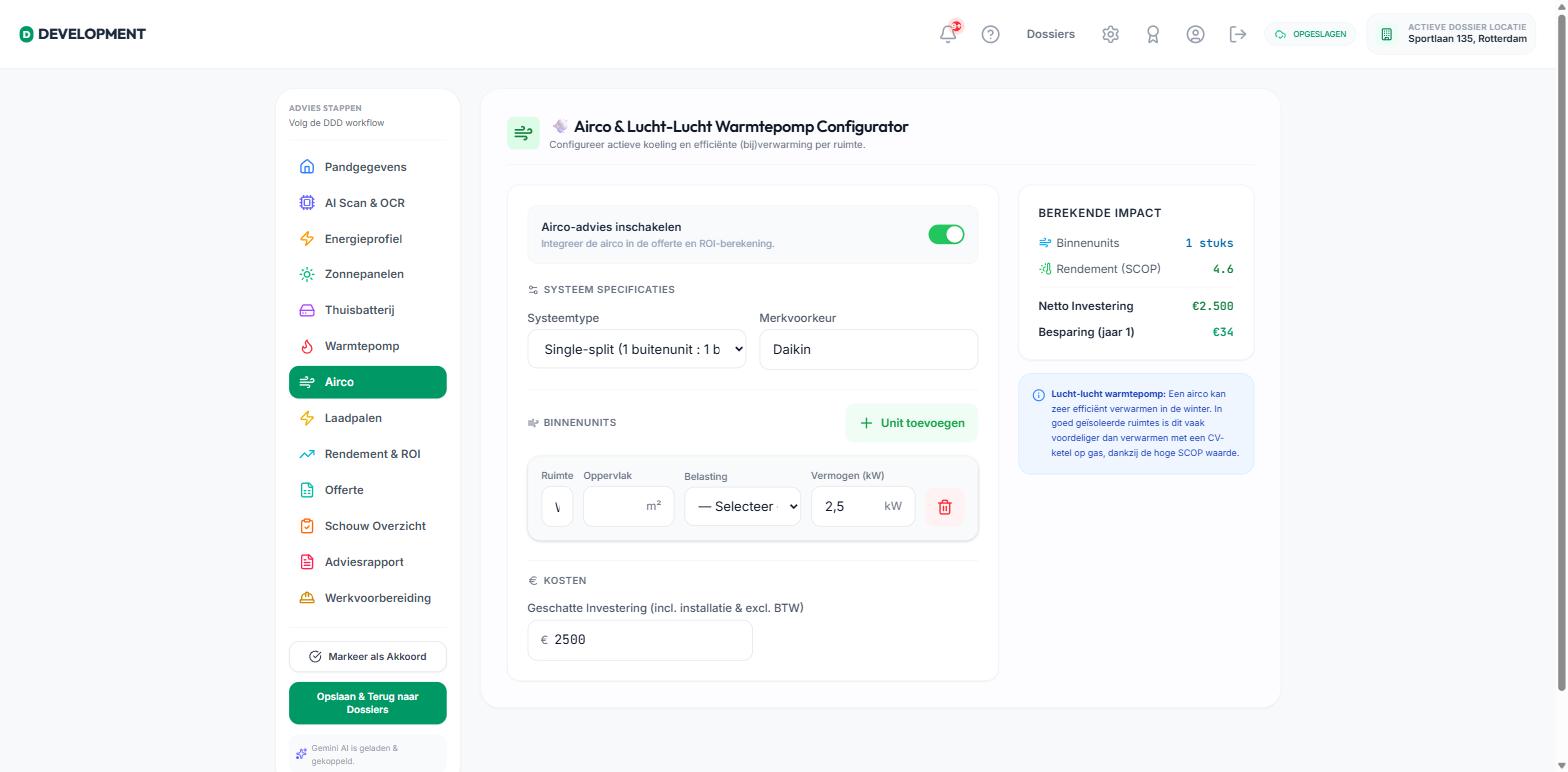Toggle Airco-advies inschakelen switch
Viewport: 1568px width, 772px height.
tap(946, 234)
